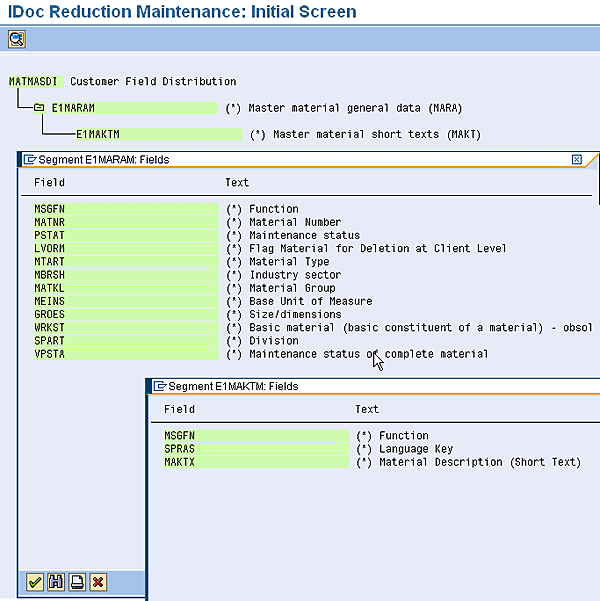600x601 pixels.
Task: Click the LVORM deletion flag field
Action: click(x=48, y=248)
